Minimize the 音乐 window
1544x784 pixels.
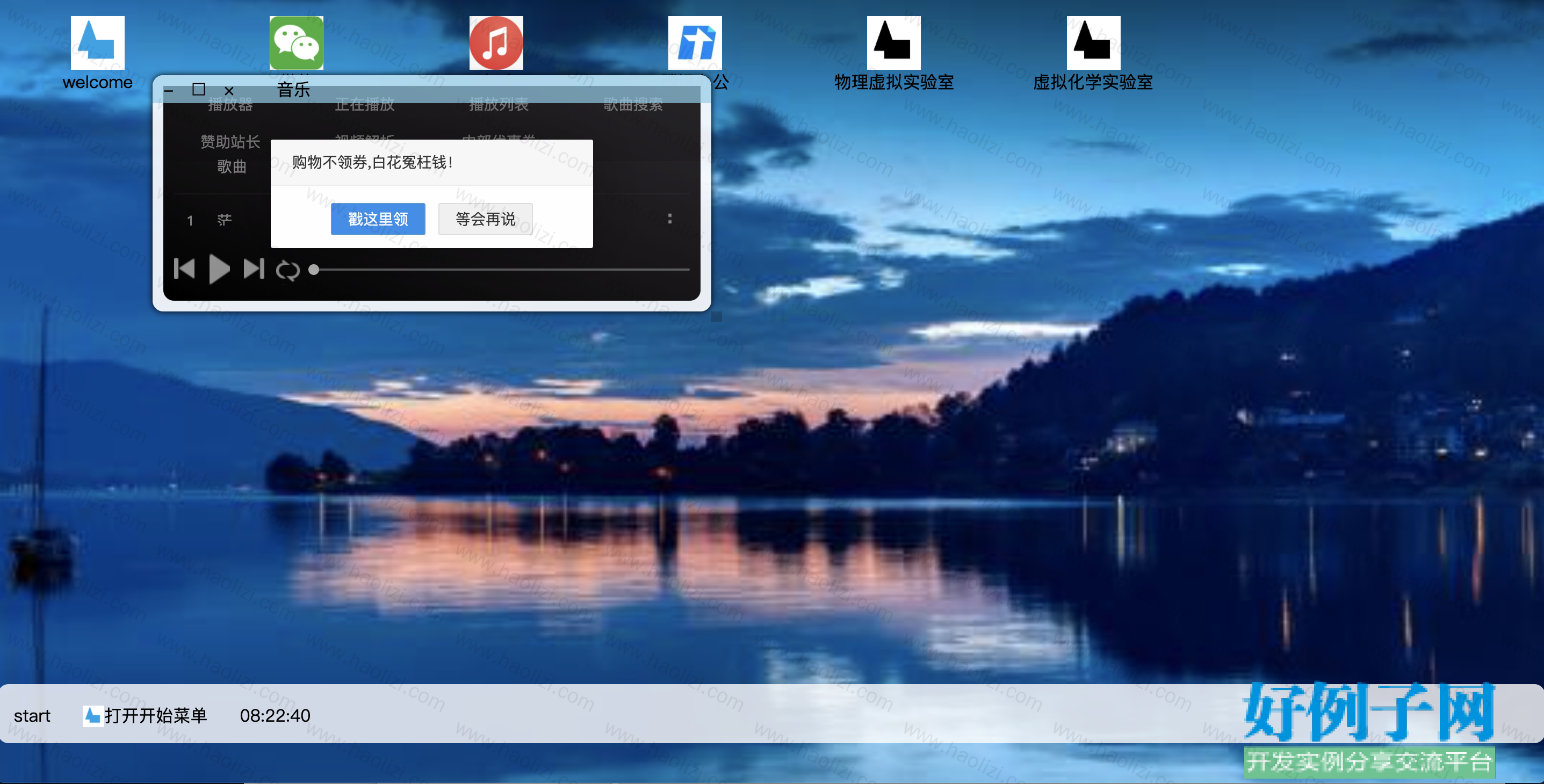tap(169, 90)
